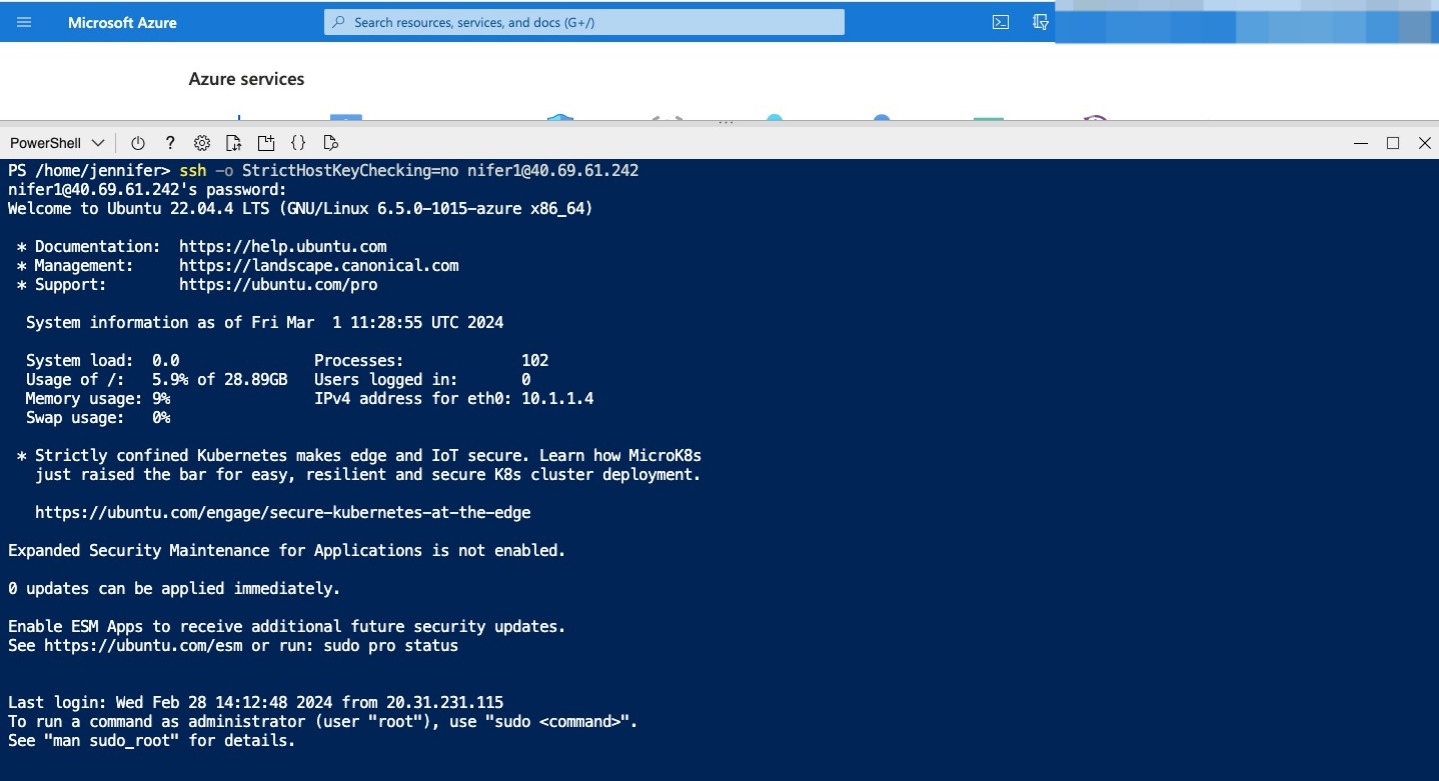Open Cloud Shell settings gear
This screenshot has height=781, width=1439.
point(202,143)
